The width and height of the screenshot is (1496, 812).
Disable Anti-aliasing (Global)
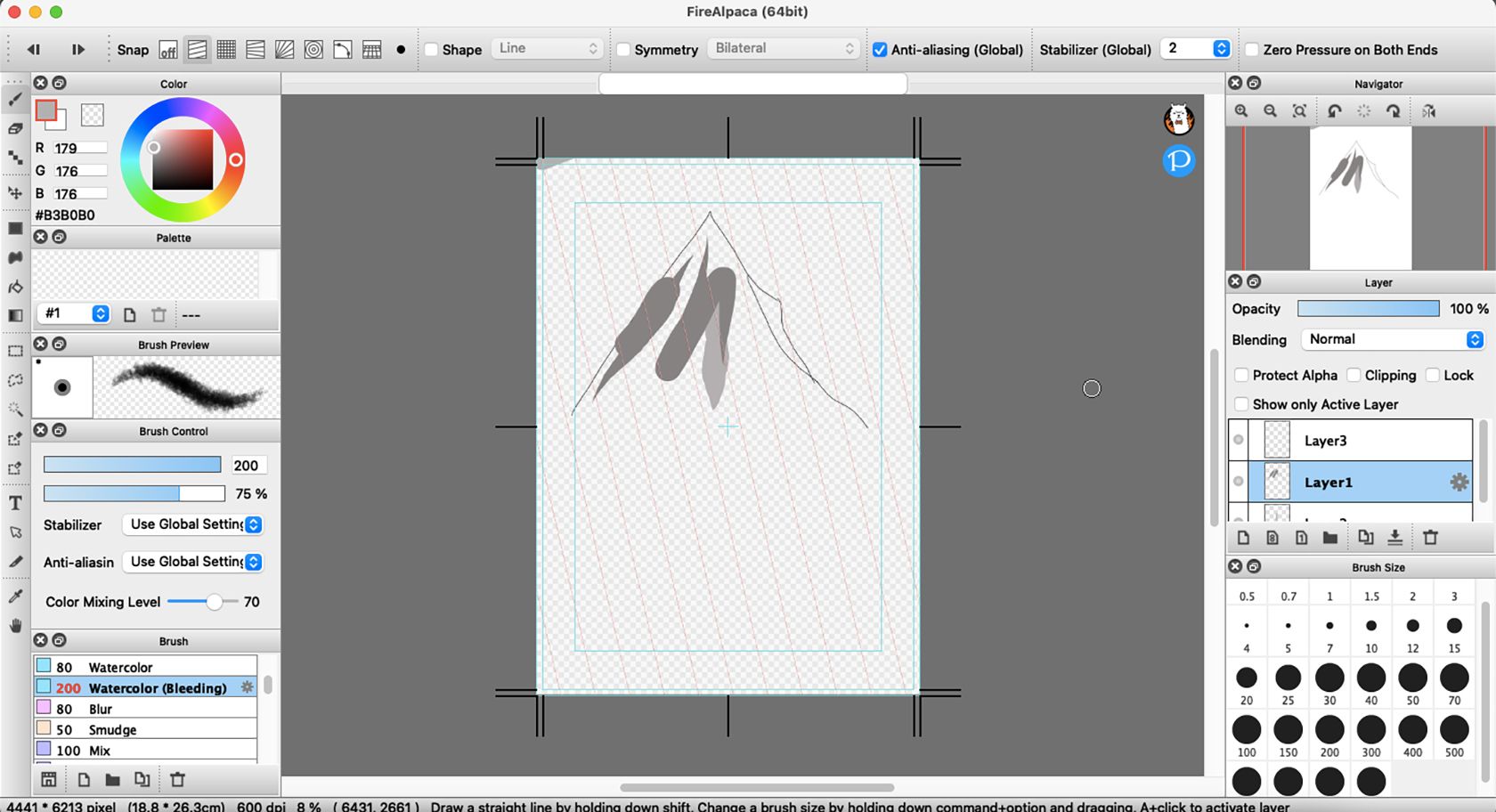click(x=879, y=50)
